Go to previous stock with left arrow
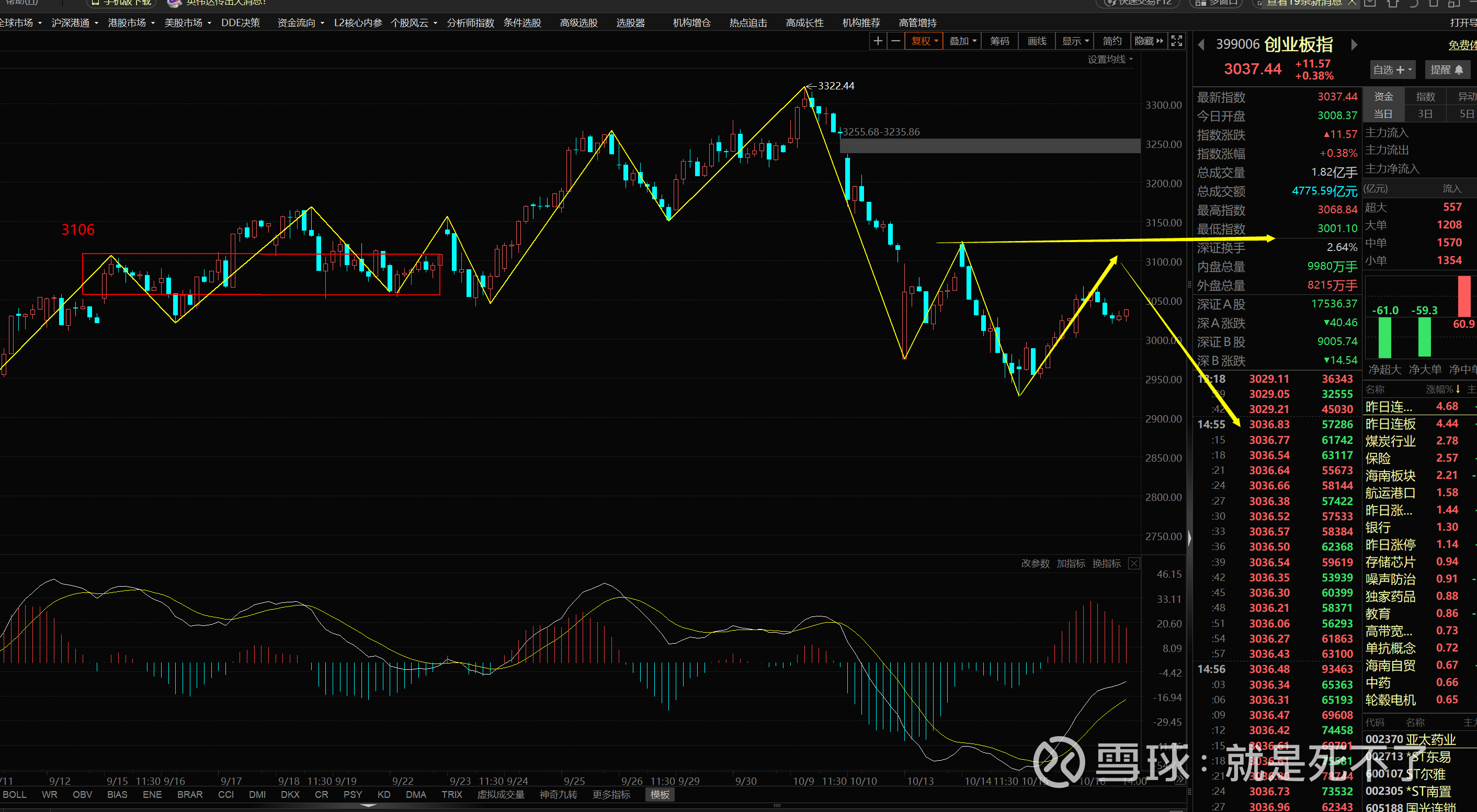Image resolution: width=1477 pixels, height=812 pixels. coord(1201,44)
